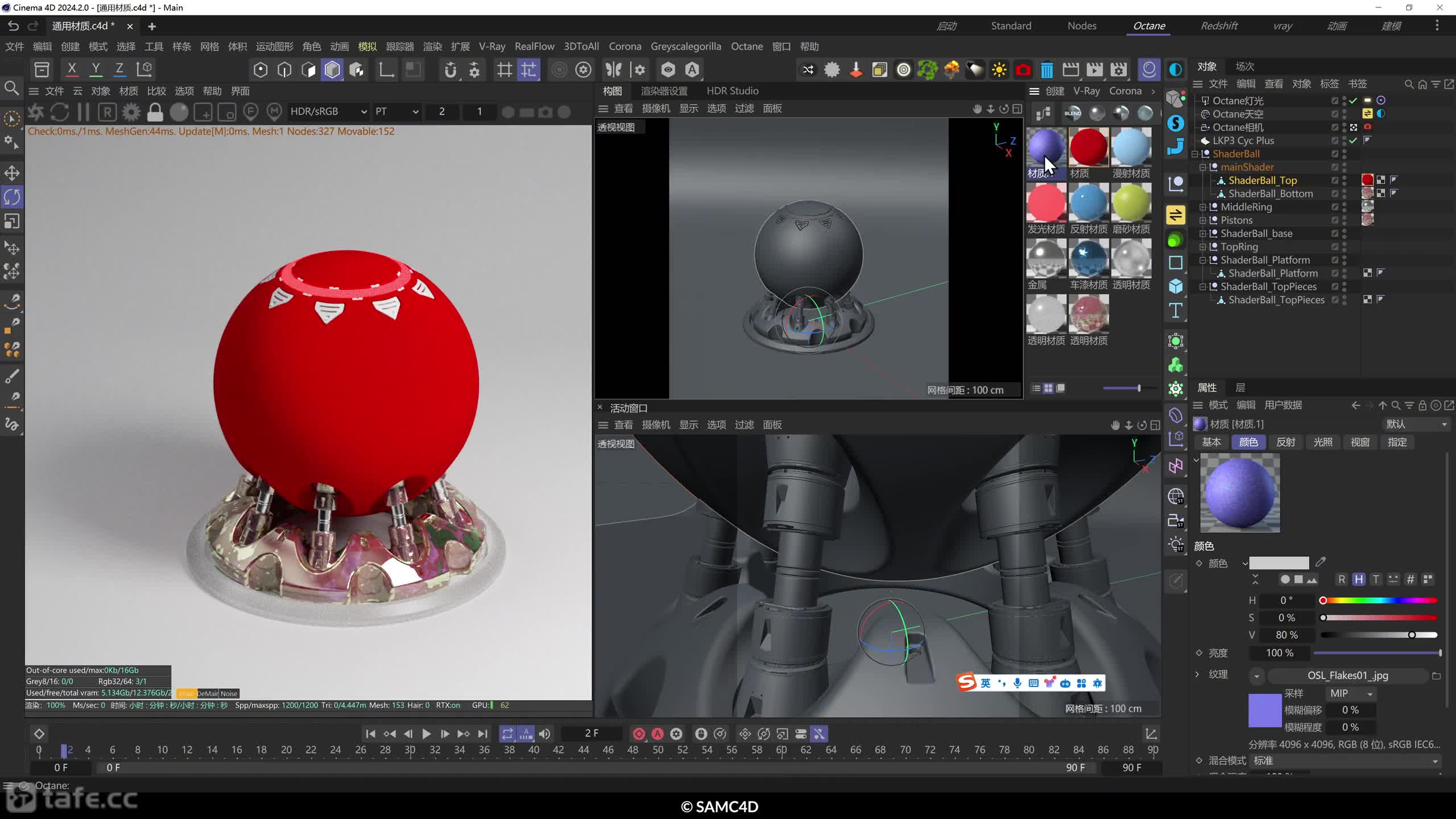
Task: Jump to the timeline end
Action: [x=482, y=734]
